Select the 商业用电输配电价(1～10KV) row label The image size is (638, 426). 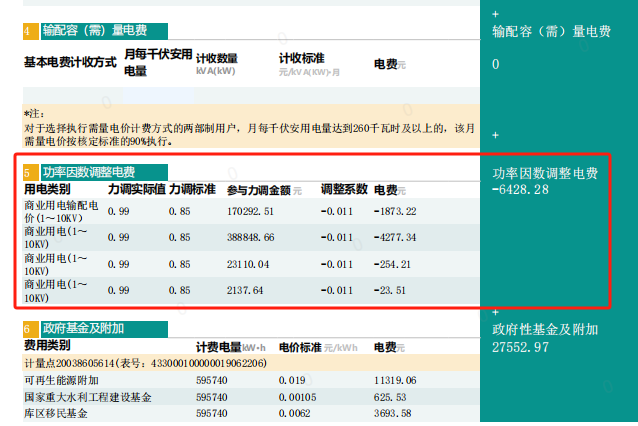pos(62,210)
